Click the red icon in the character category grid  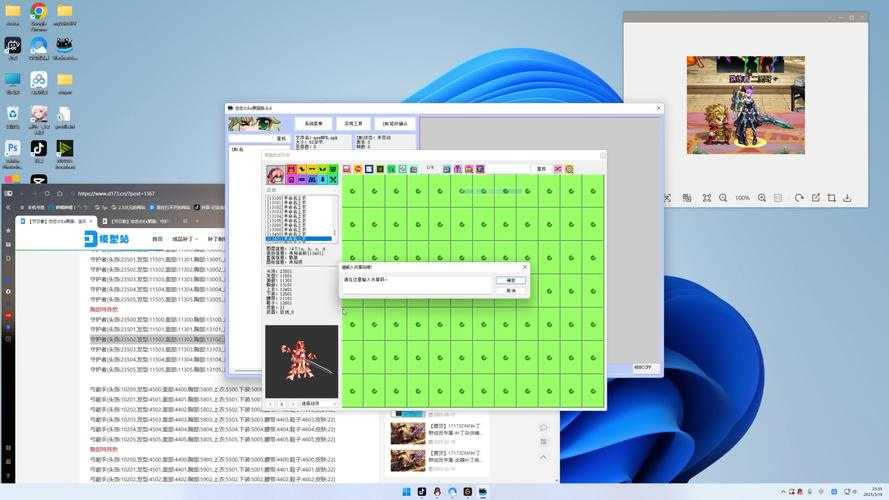291,169
